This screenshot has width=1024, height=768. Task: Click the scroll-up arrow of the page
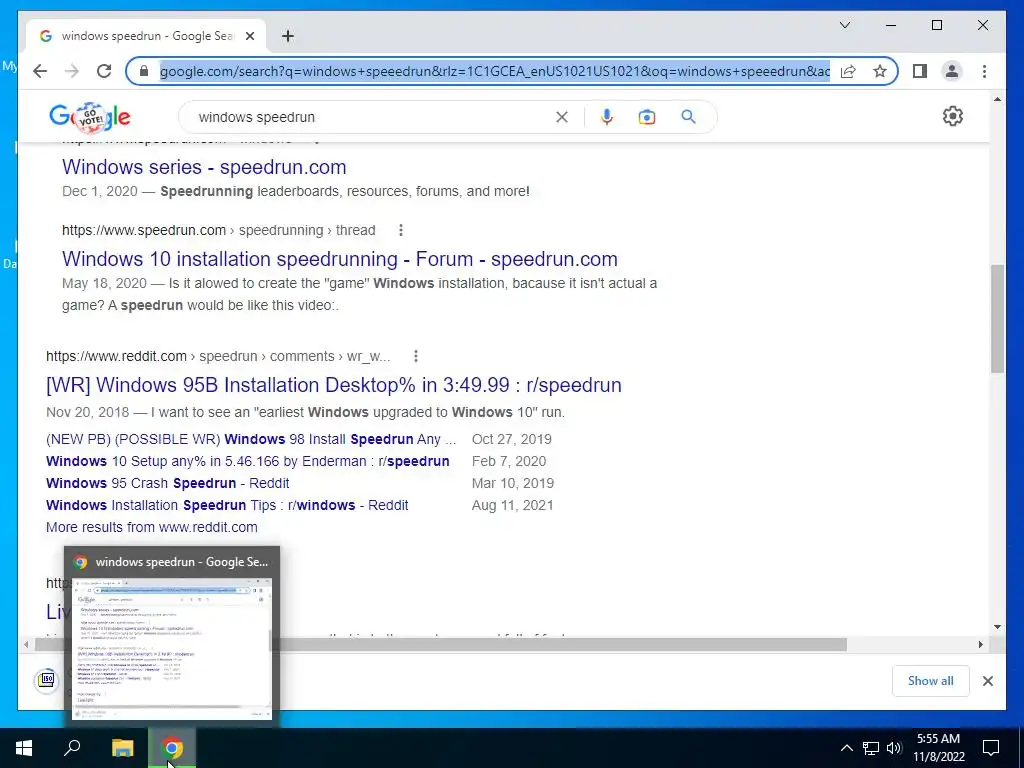click(x=997, y=99)
